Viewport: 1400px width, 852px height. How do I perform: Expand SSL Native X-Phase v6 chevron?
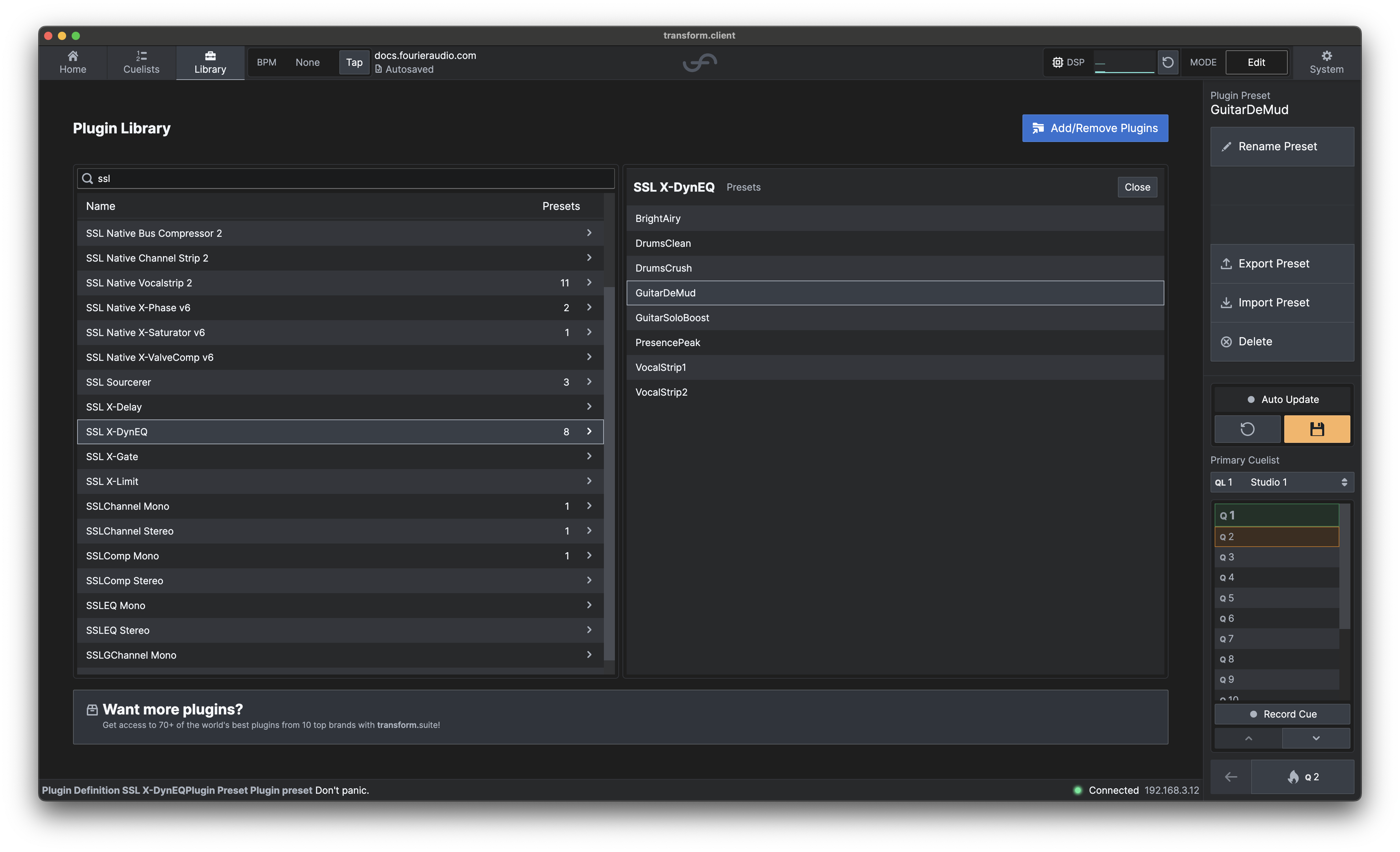(x=589, y=307)
